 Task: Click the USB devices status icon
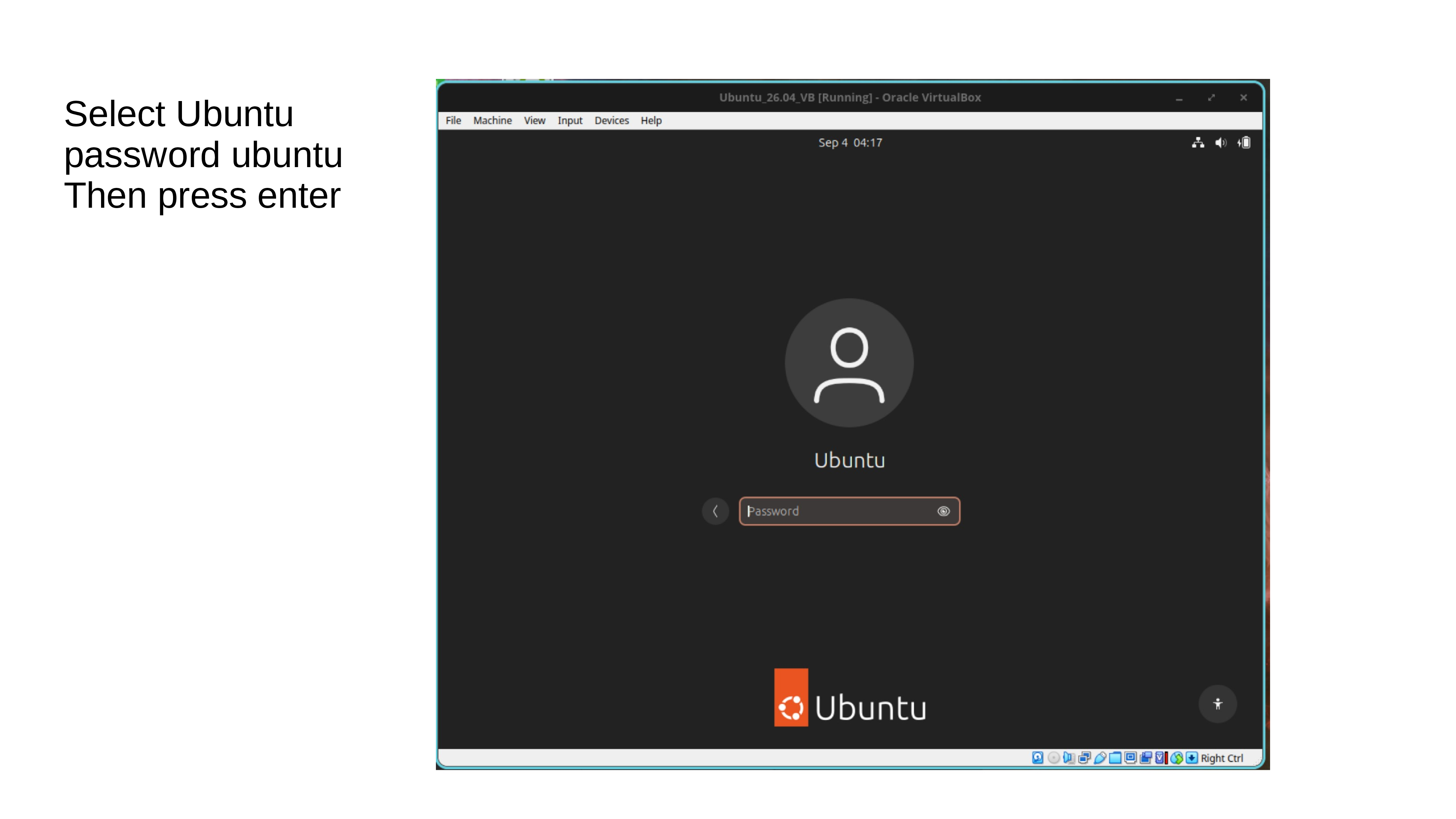(1100, 758)
